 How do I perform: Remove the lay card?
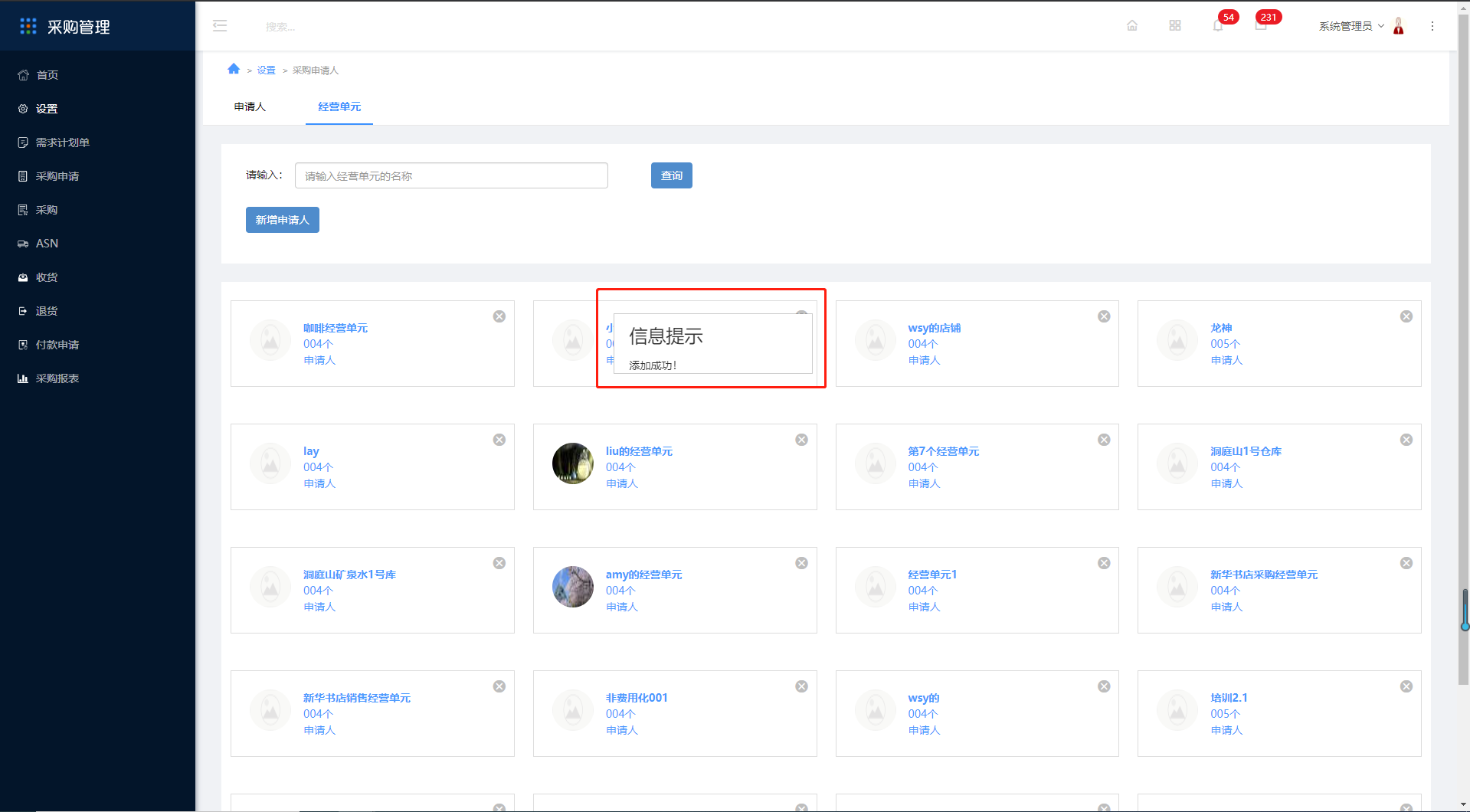[x=499, y=440]
